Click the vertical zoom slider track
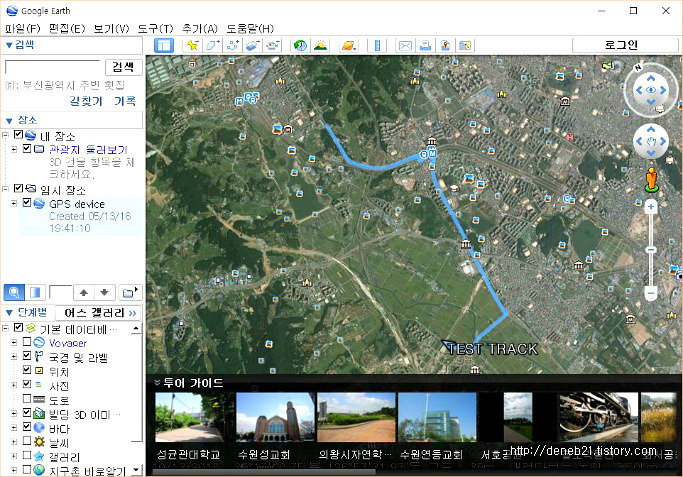Viewport: 683px width, 477px height. [x=651, y=250]
